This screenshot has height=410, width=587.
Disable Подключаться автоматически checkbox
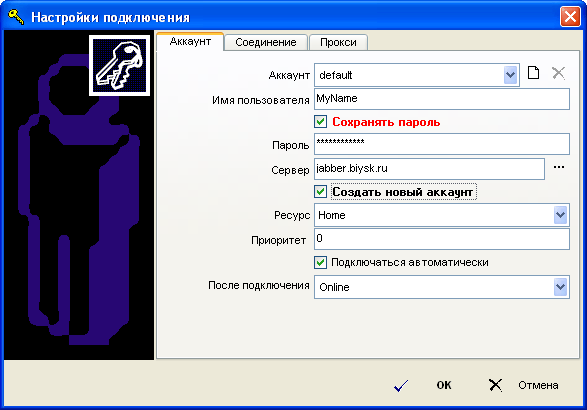click(320, 262)
